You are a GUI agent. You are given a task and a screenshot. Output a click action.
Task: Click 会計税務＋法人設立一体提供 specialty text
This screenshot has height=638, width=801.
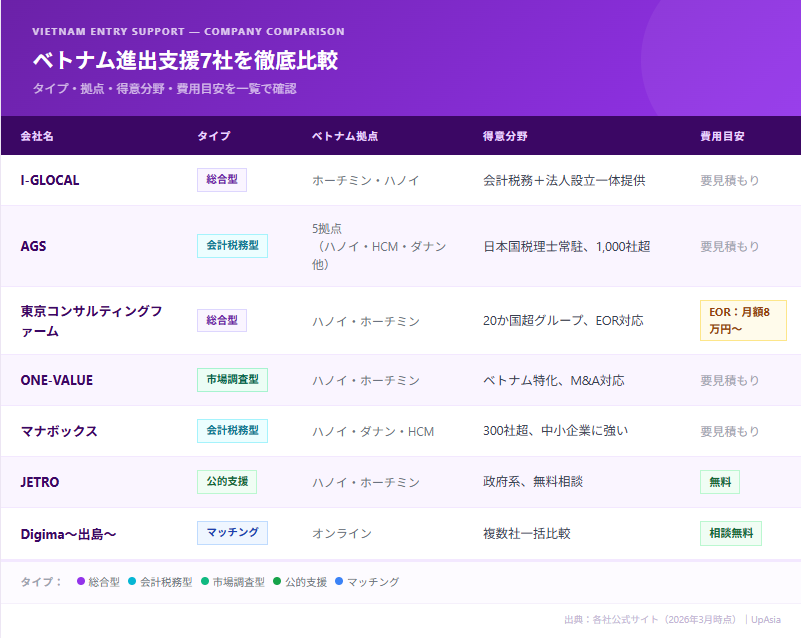(564, 180)
